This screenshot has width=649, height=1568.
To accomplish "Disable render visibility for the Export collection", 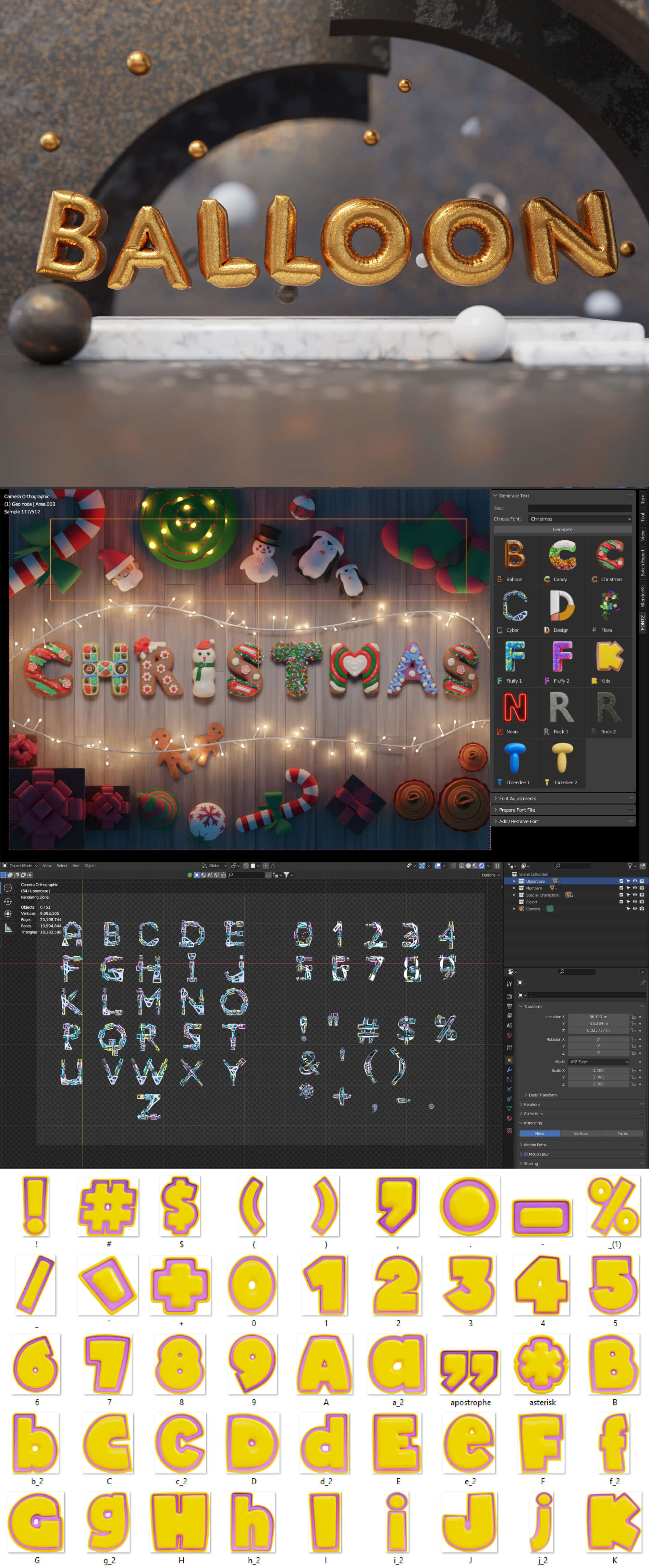I will (x=642, y=902).
